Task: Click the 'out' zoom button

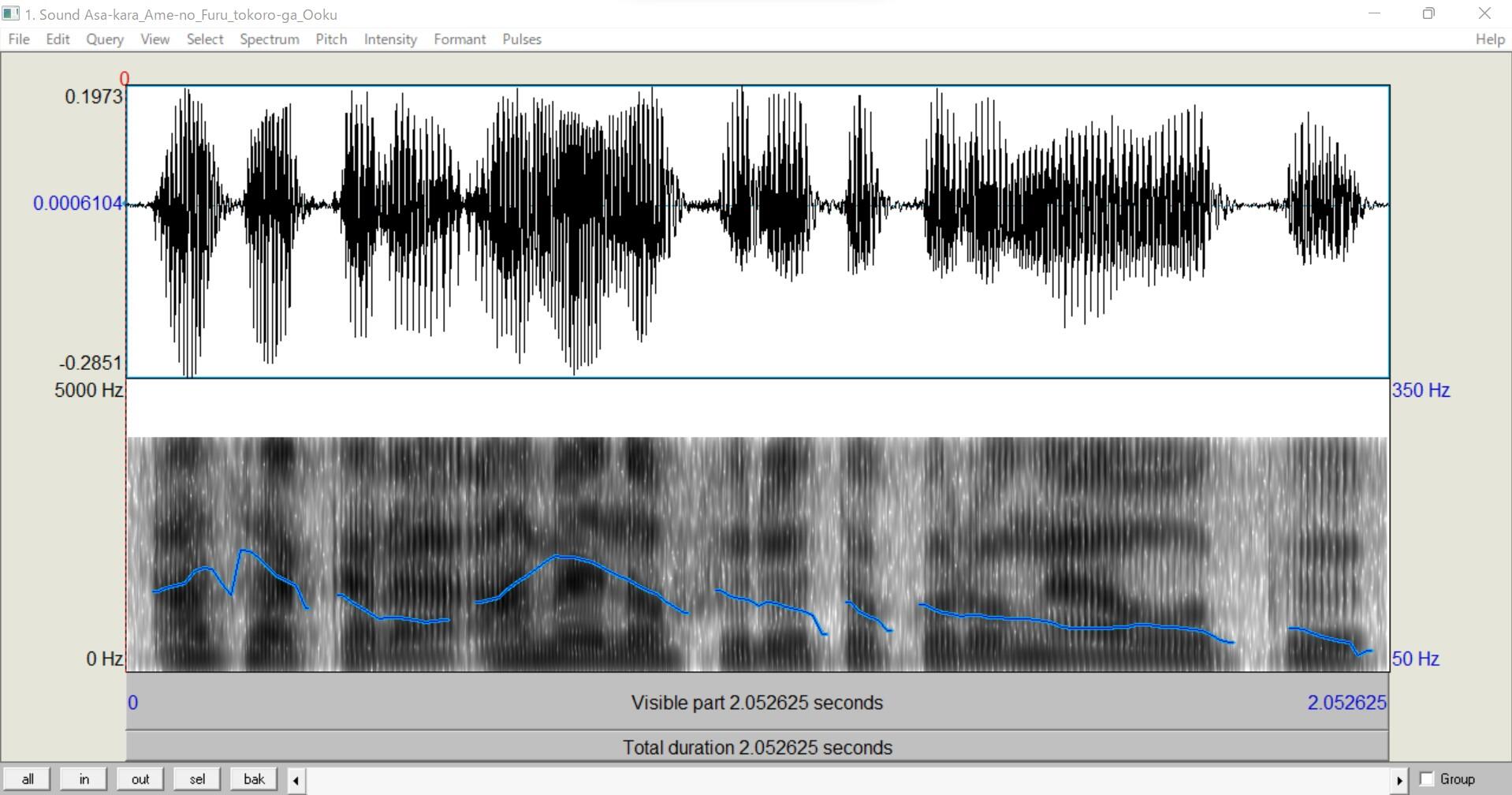Action: click(140, 779)
